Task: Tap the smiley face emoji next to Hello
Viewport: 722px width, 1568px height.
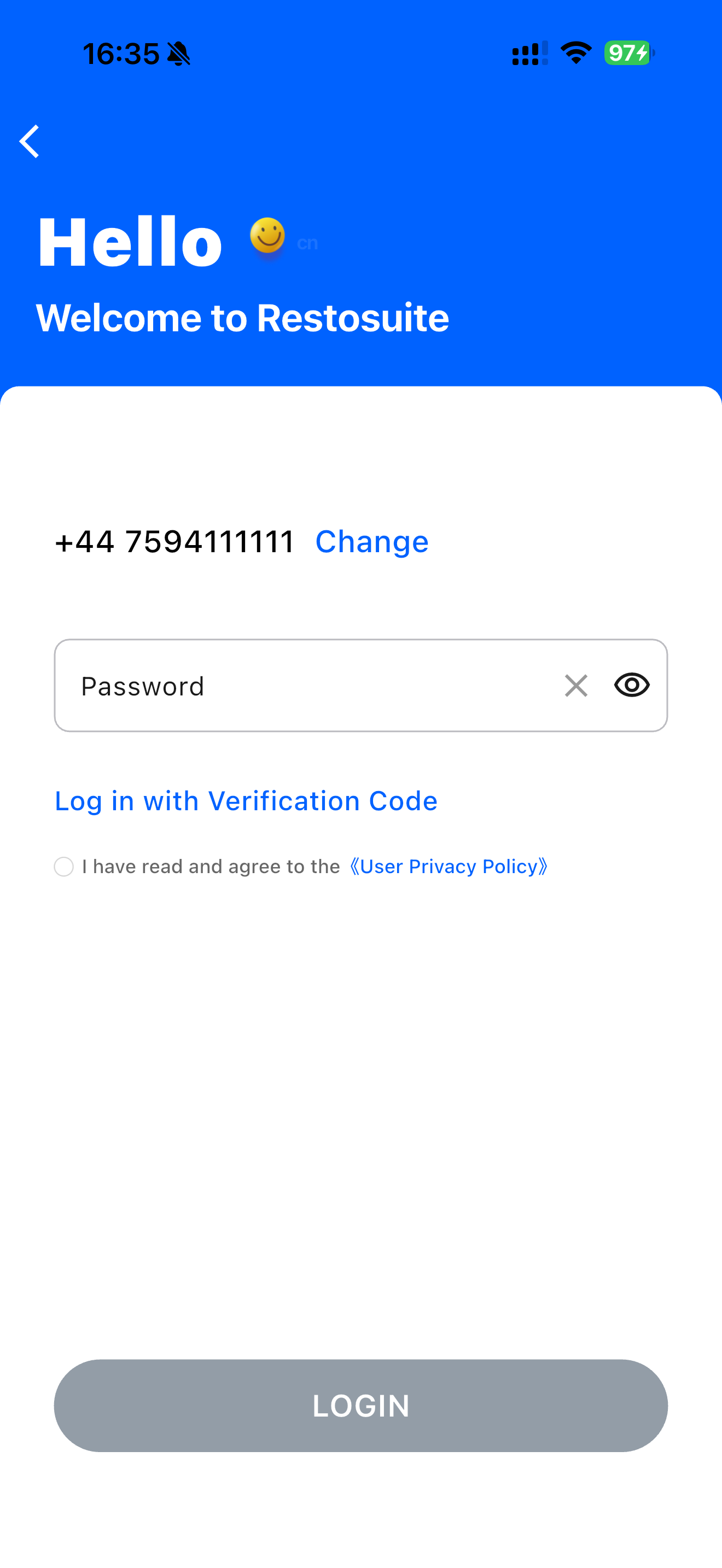Action: coord(267,237)
